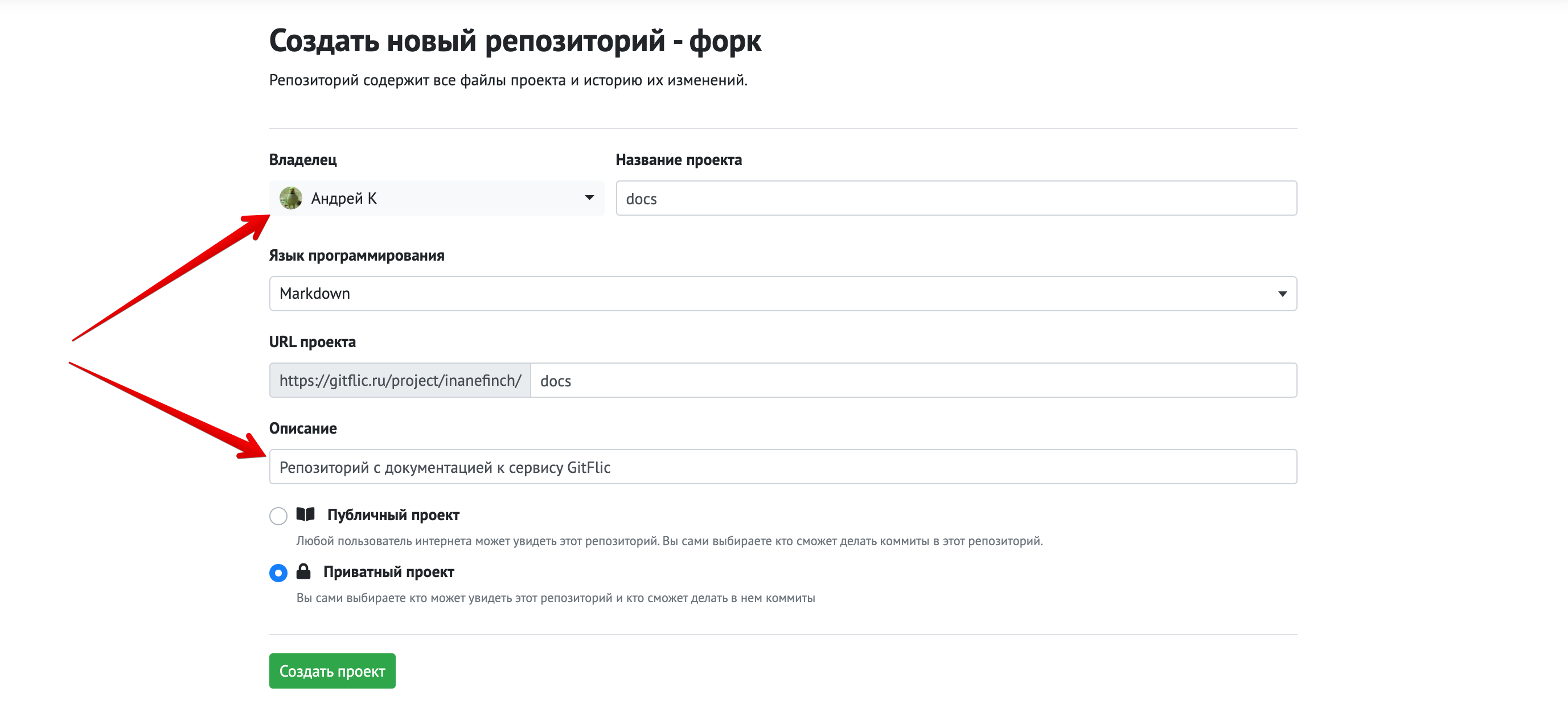Viewport: 1568px width, 725px height.
Task: Click the Публичный проект label
Action: [393, 515]
